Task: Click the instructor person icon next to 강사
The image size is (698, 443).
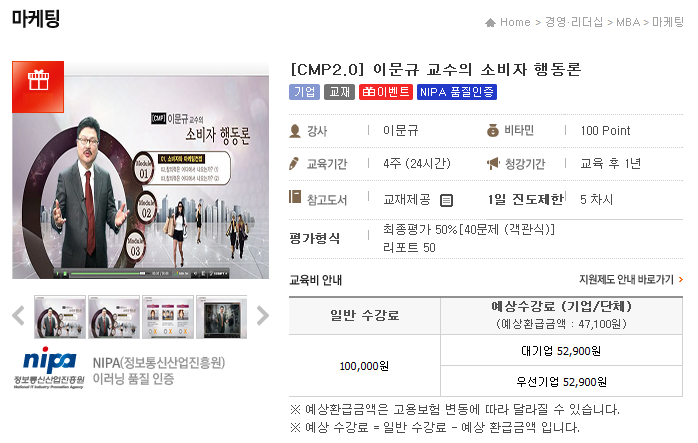Action: [295, 131]
